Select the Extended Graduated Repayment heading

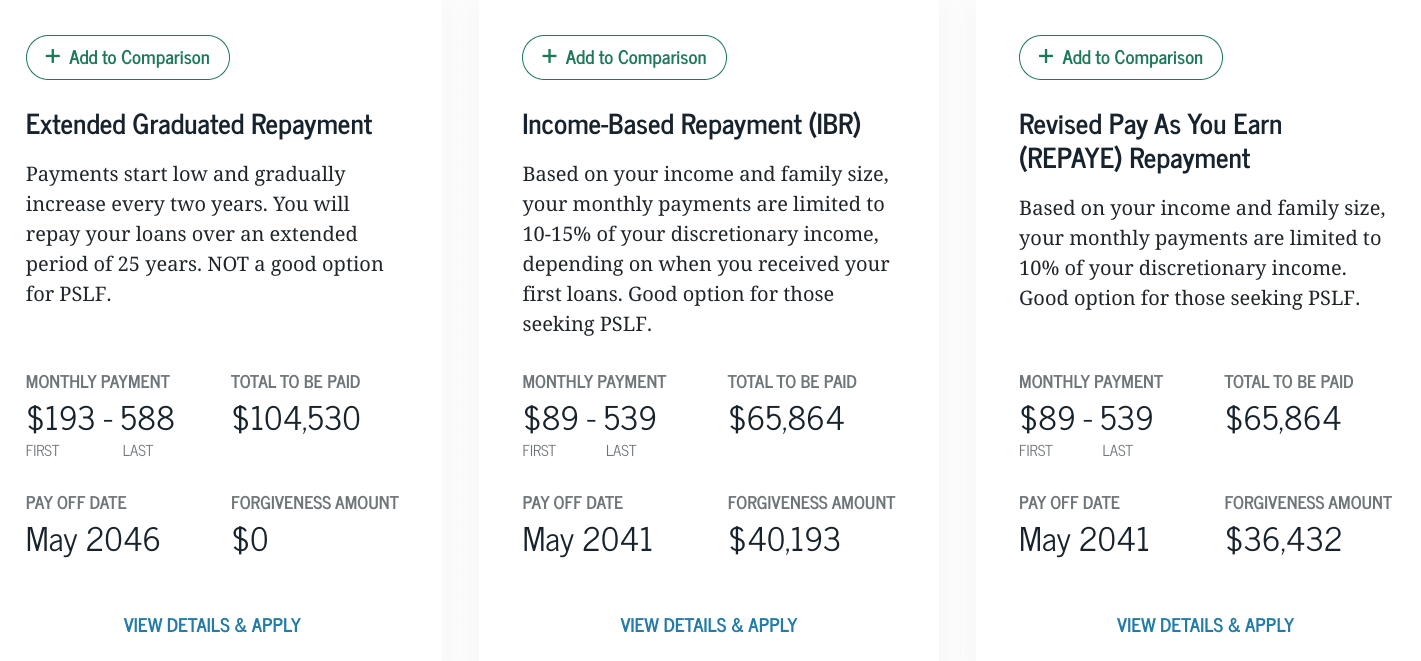tap(198, 124)
